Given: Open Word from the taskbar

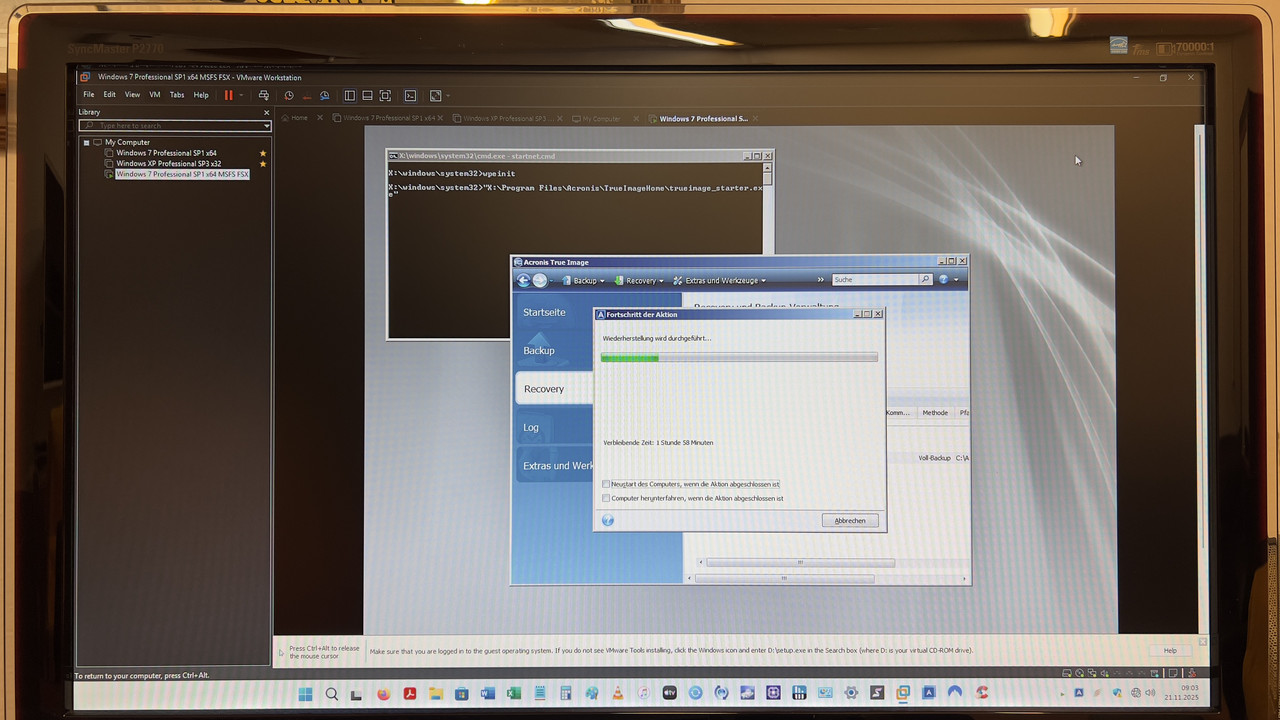Looking at the screenshot, I should coord(488,692).
